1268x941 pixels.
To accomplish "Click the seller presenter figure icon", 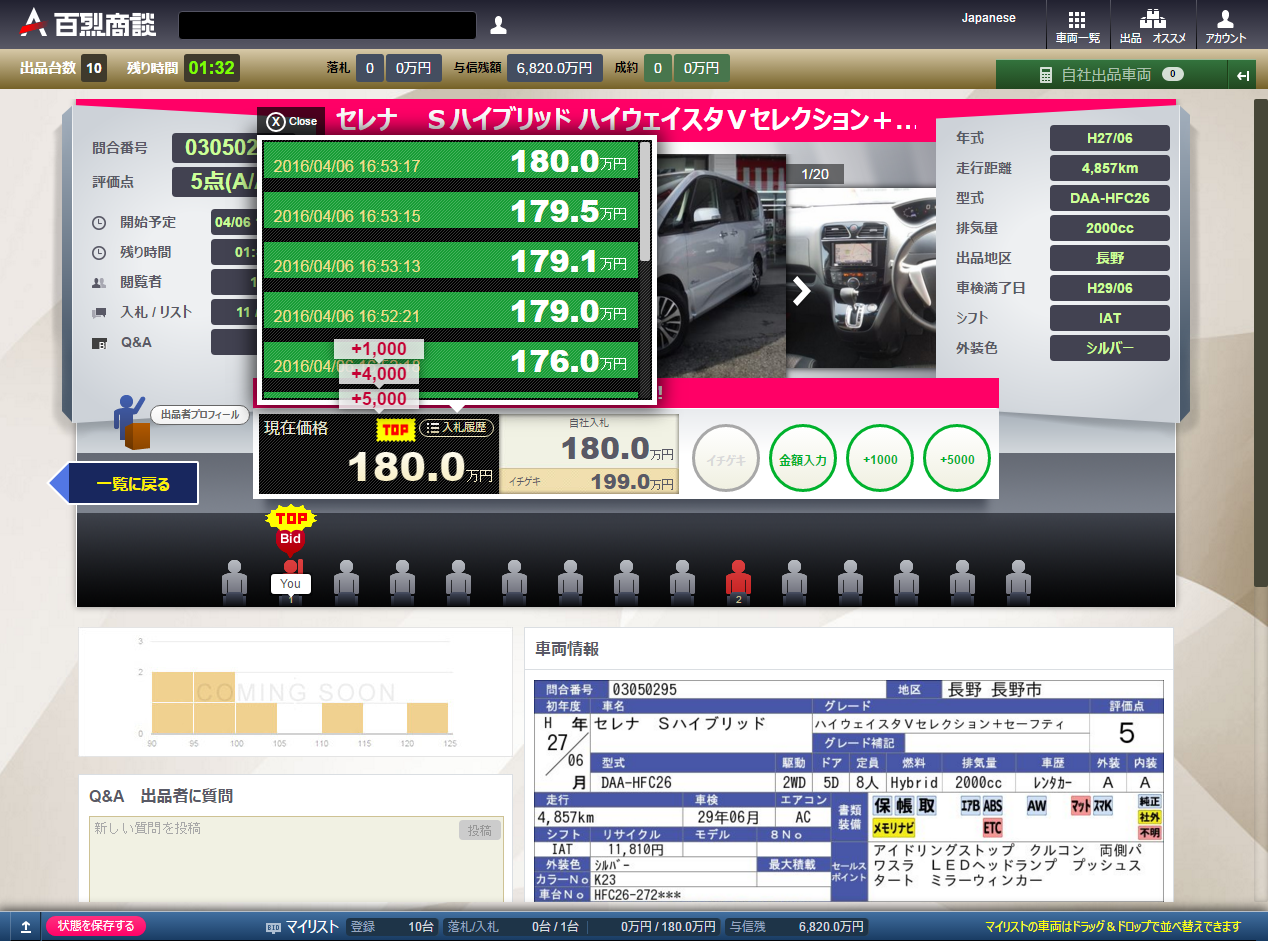I will pos(130,421).
